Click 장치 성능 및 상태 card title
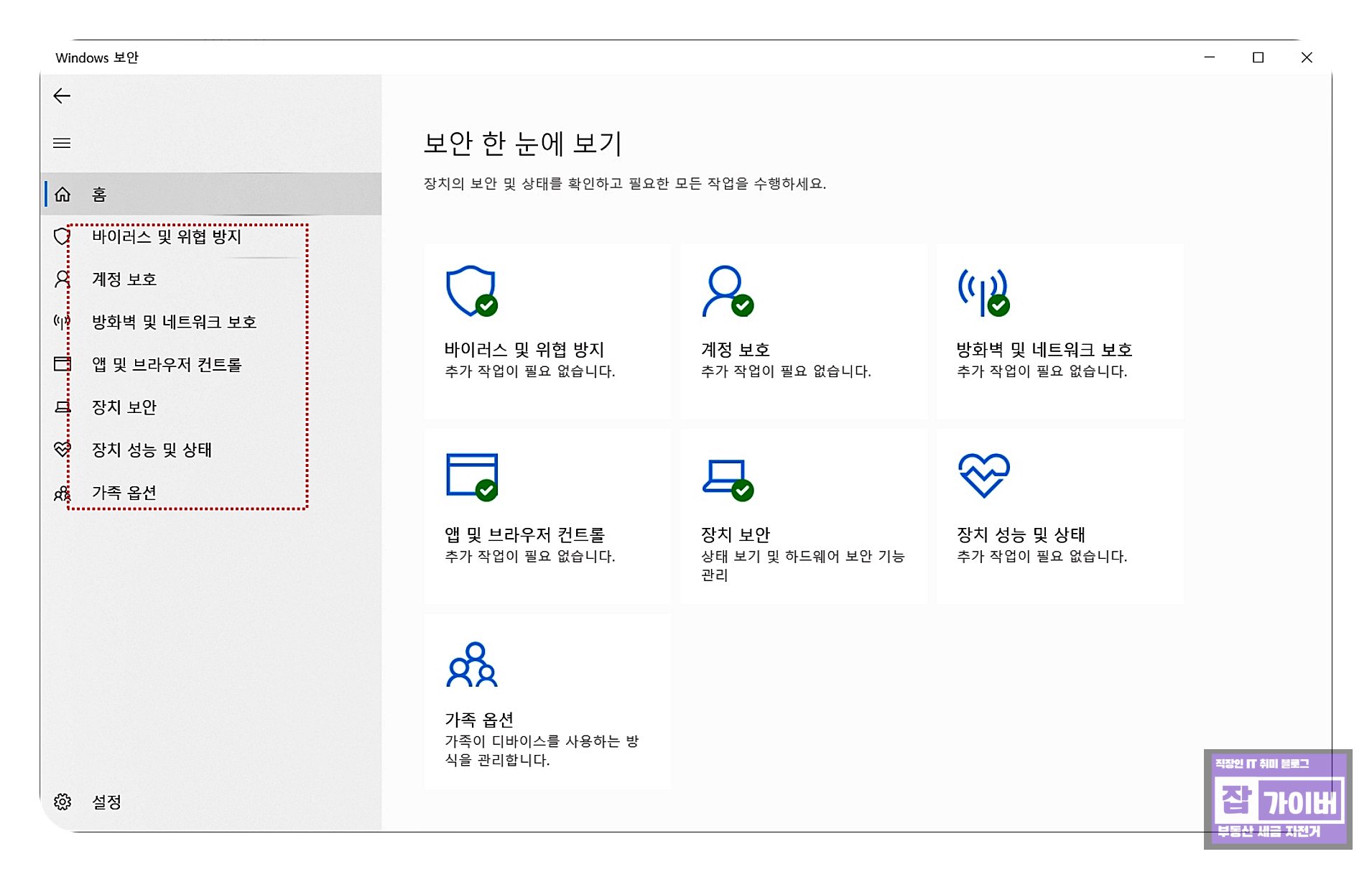 pos(1021,535)
